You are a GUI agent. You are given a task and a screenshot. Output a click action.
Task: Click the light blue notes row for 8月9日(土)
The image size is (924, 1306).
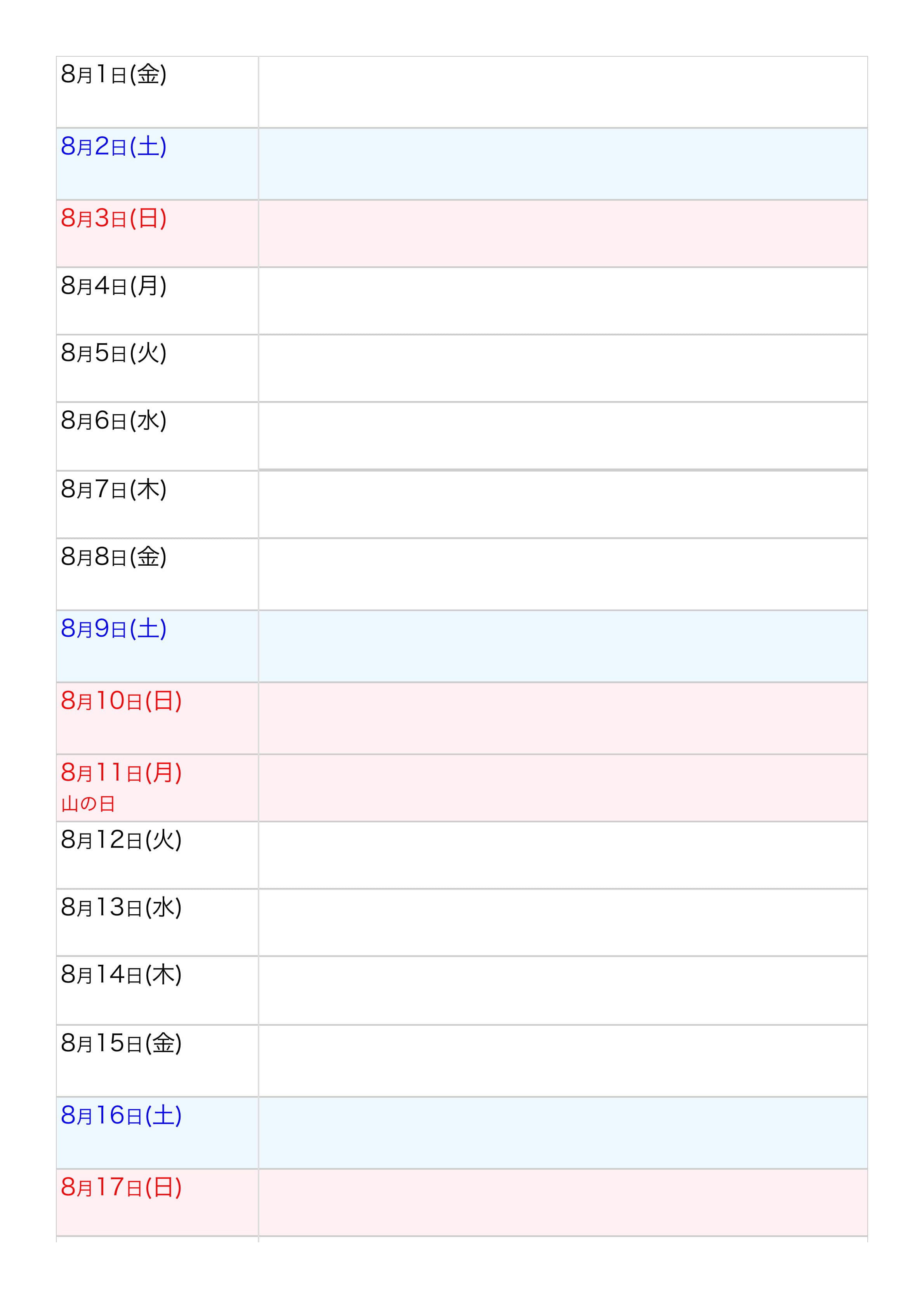click(562, 646)
